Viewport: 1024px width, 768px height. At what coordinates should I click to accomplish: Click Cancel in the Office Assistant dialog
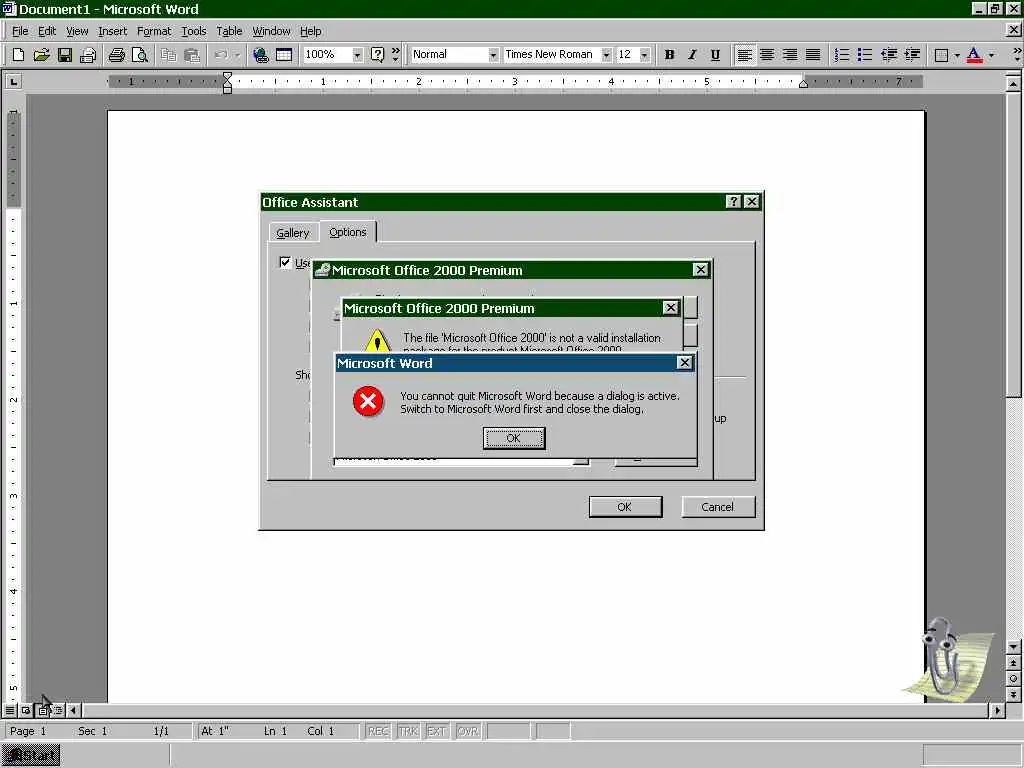[x=718, y=507]
